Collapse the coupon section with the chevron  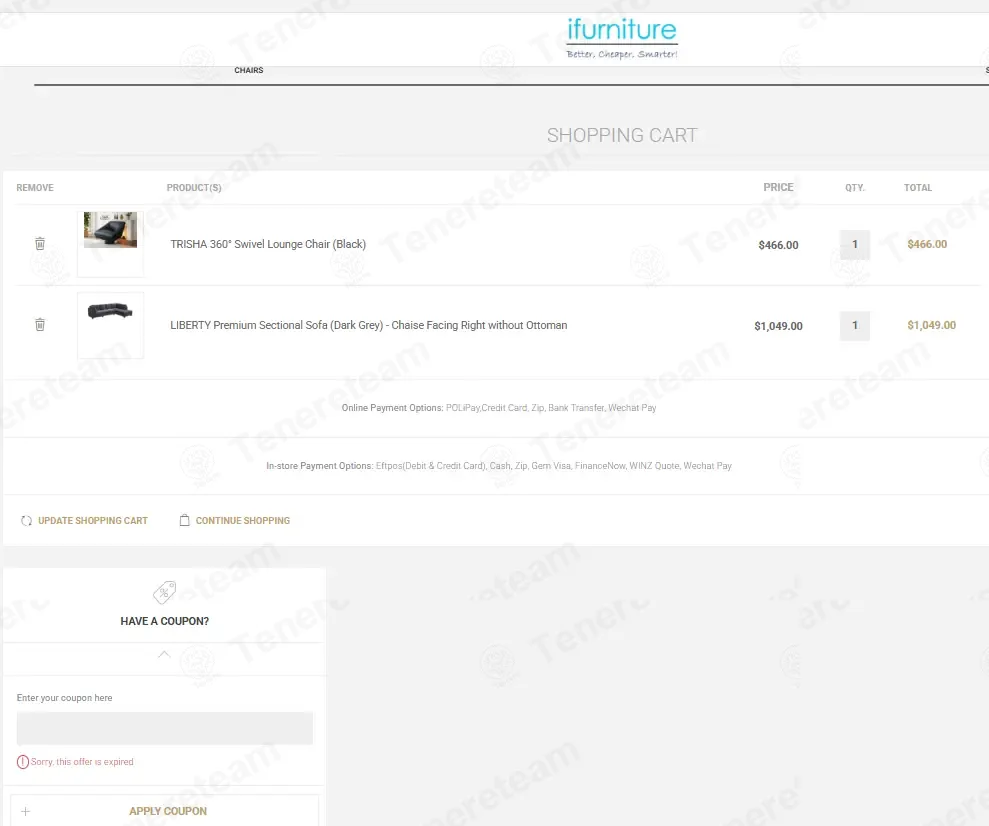pos(164,654)
